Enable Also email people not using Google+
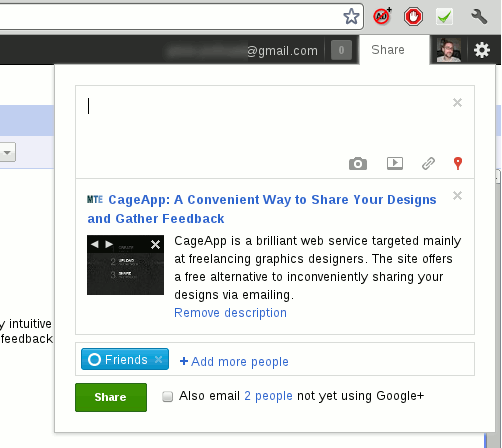502x448 pixels. pos(167,397)
